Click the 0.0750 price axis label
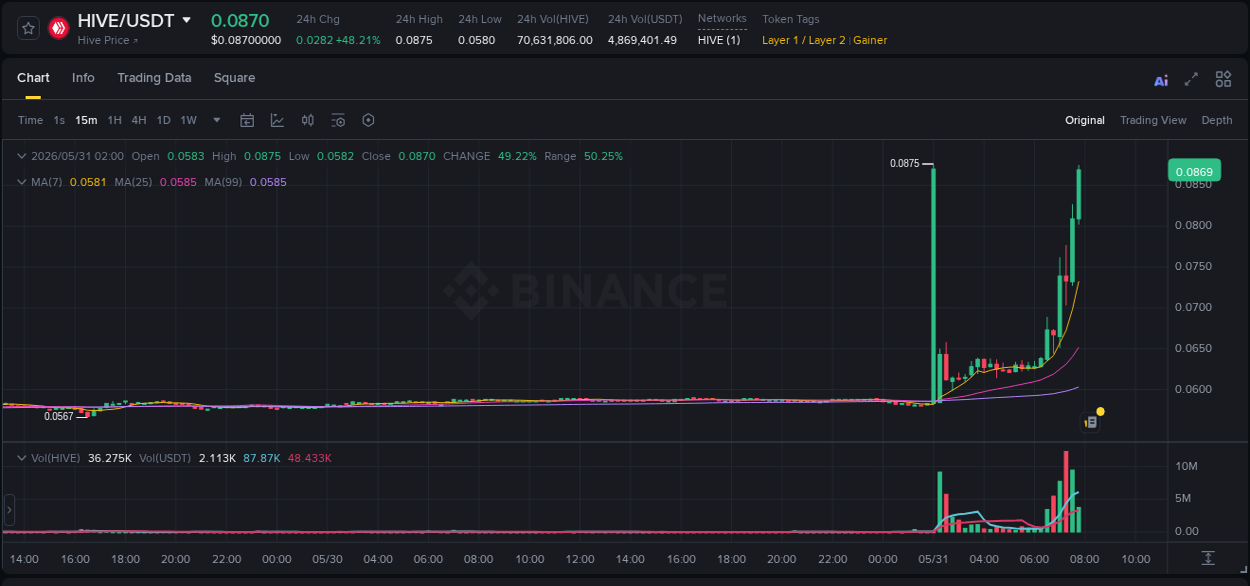1250x586 pixels. [x=1193, y=266]
